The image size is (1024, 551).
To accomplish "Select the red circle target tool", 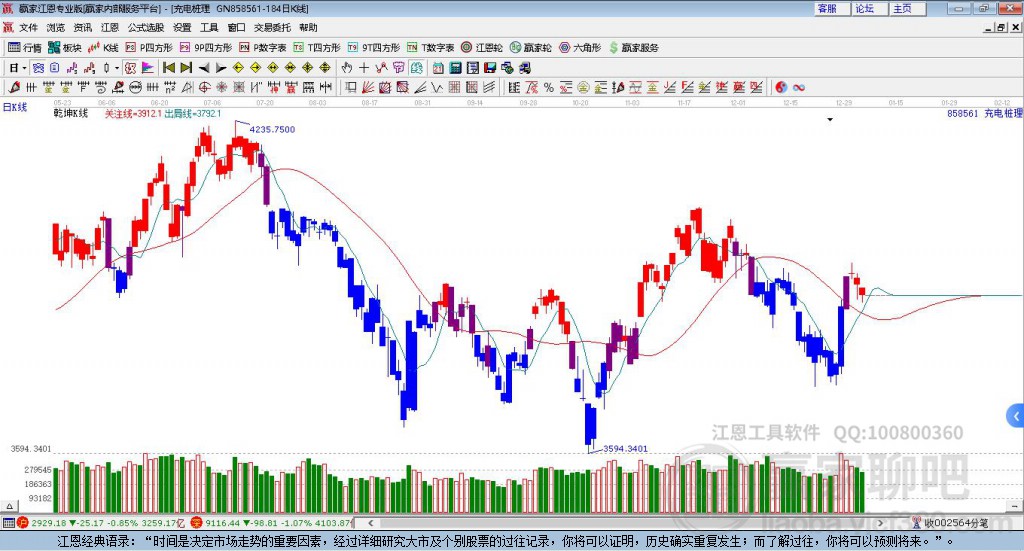I will 204,87.
